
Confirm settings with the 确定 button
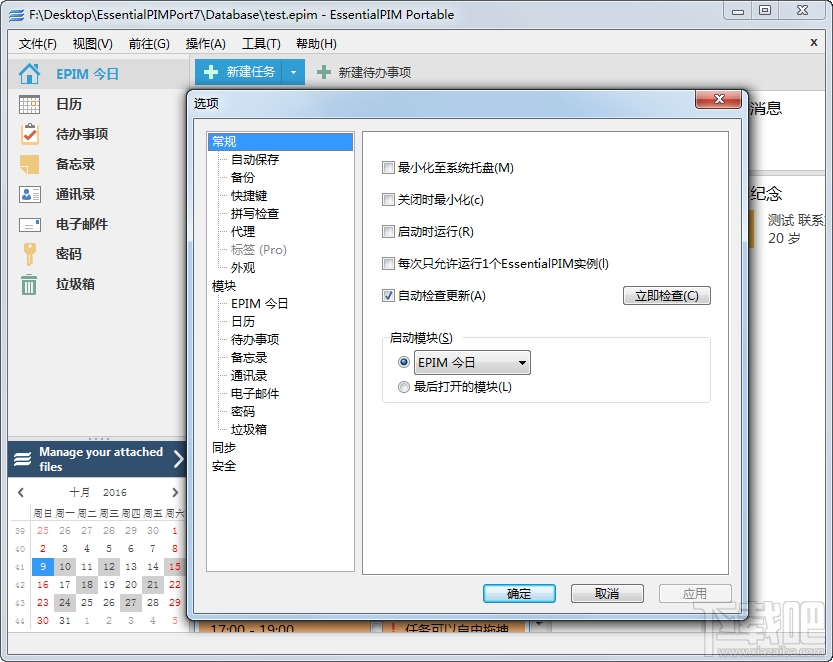click(x=519, y=593)
